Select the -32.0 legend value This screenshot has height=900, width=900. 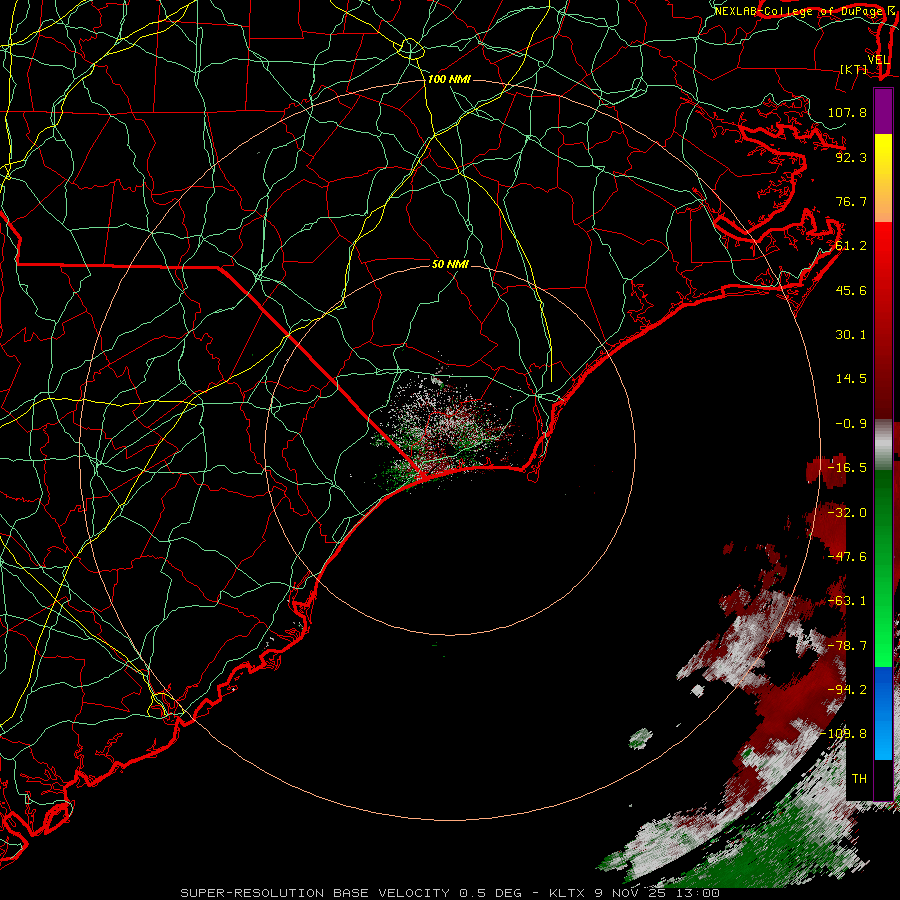tap(847, 513)
